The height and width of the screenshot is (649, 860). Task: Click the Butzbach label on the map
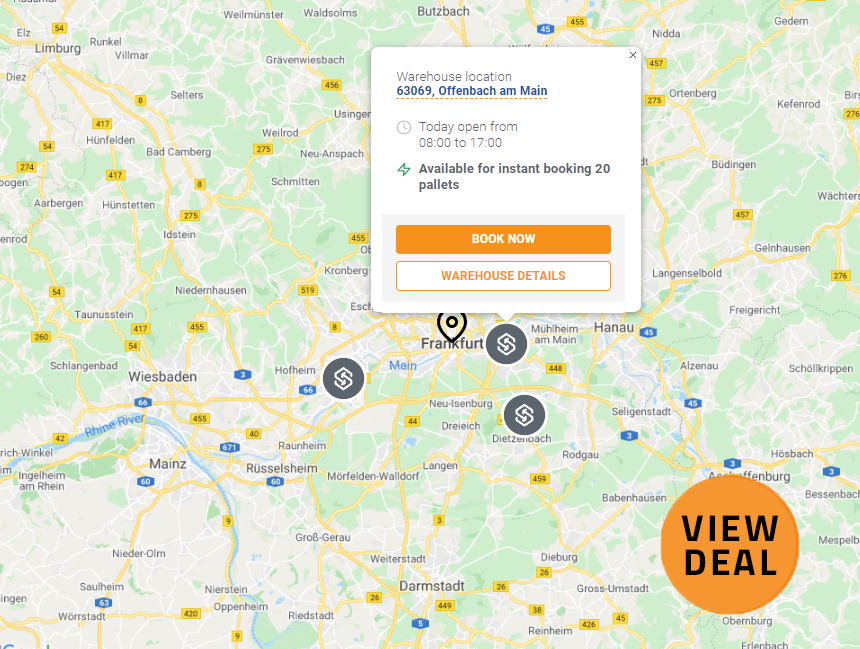click(443, 11)
